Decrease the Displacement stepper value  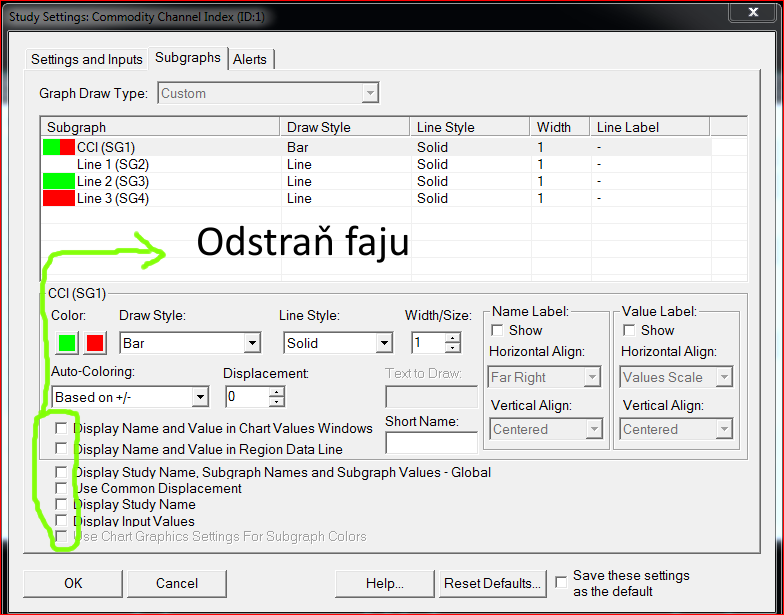click(x=276, y=402)
